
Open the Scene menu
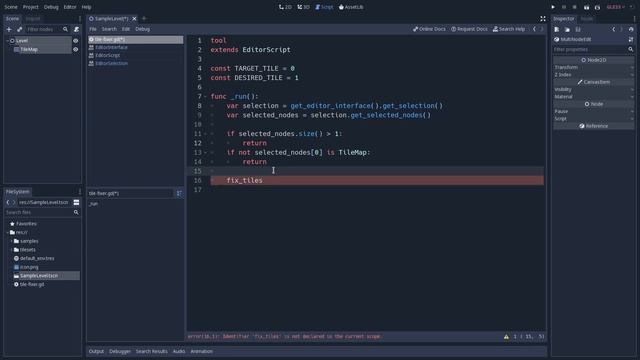coord(11,7)
